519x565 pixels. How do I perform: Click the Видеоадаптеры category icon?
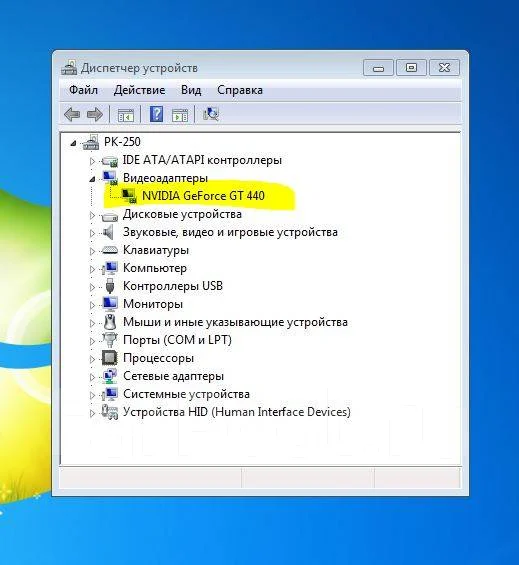tap(110, 178)
